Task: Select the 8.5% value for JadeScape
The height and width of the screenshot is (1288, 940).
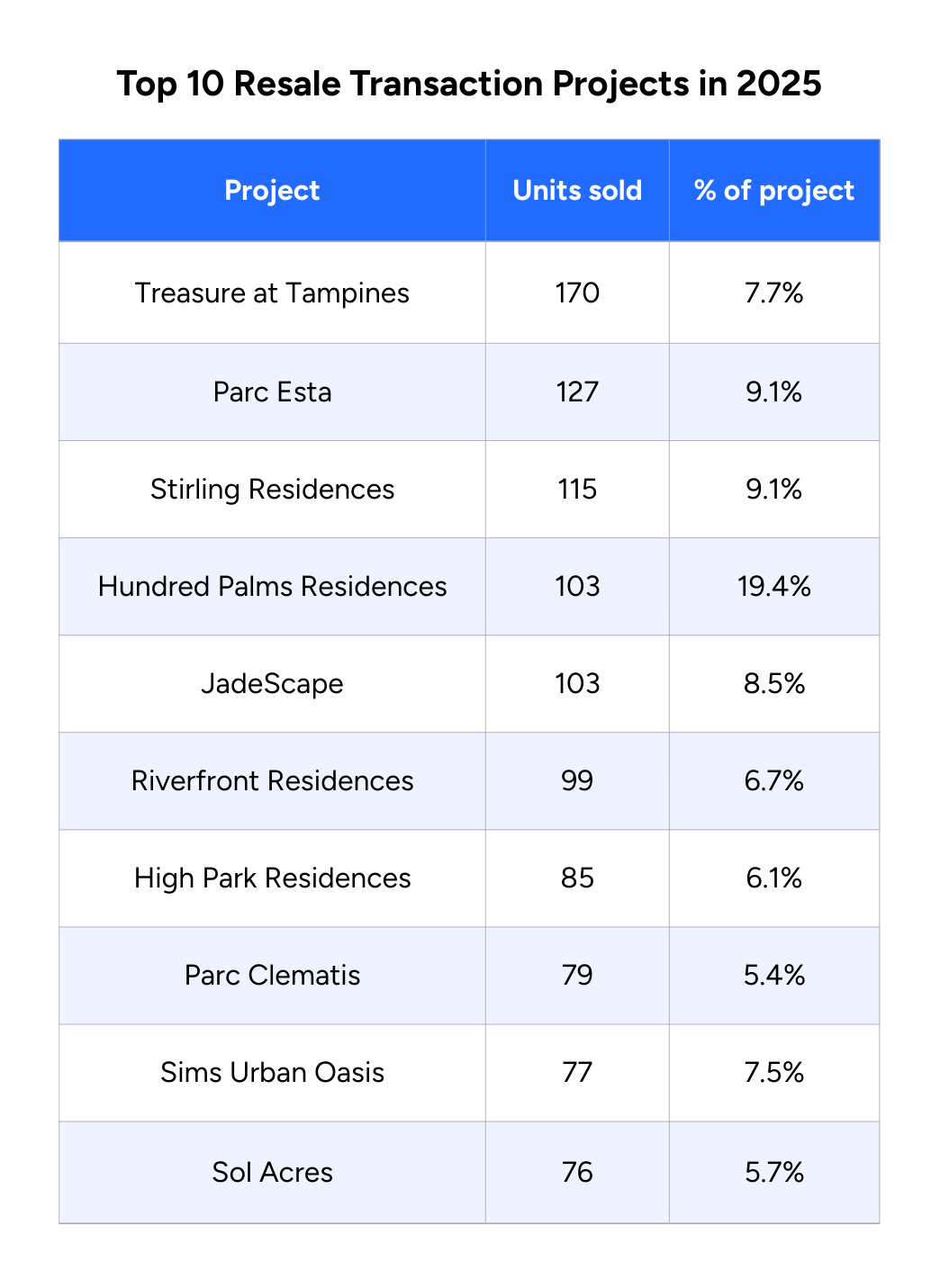Action: [773, 684]
